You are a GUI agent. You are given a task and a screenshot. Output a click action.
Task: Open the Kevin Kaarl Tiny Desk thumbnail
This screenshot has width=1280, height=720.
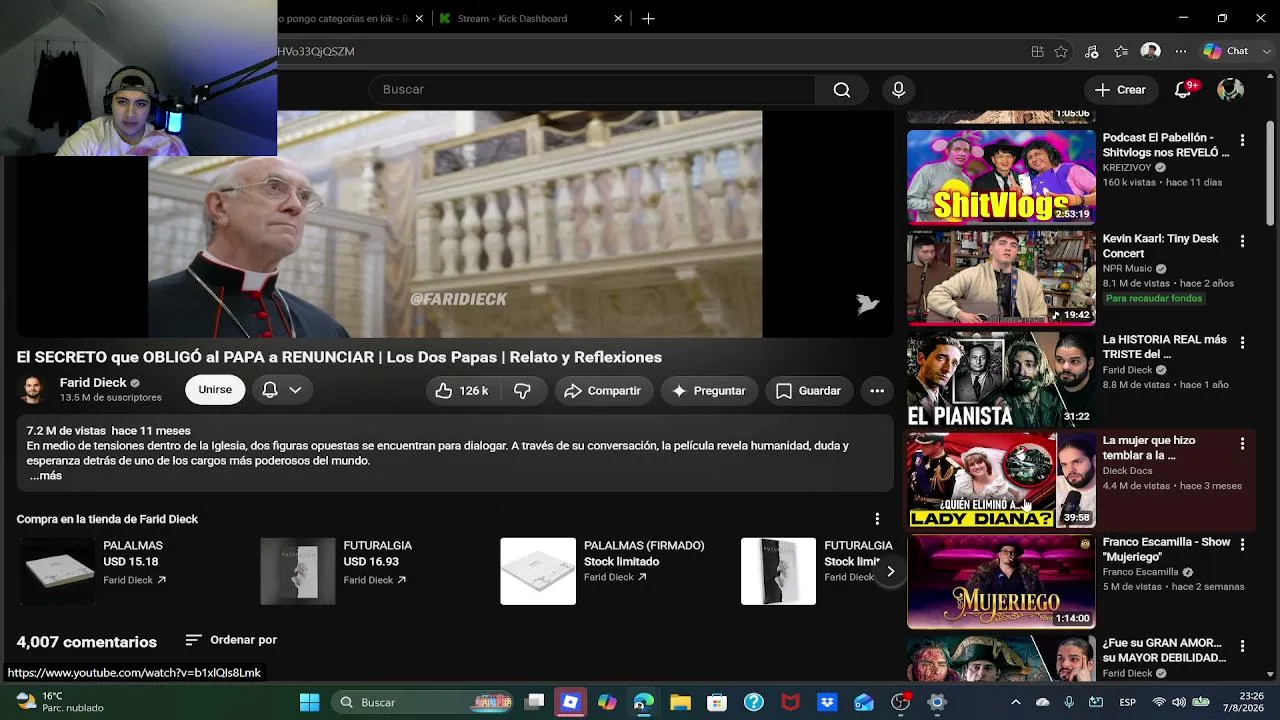pos(1001,278)
